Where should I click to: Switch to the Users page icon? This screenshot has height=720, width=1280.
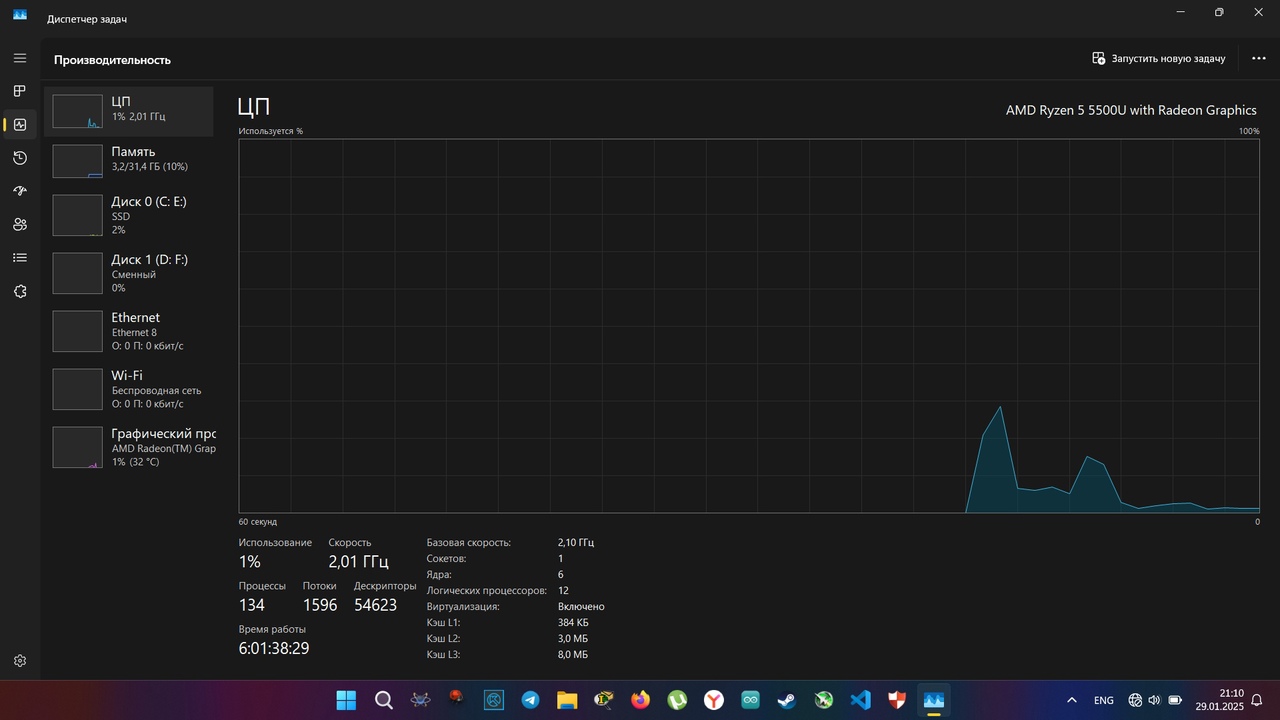(20, 225)
